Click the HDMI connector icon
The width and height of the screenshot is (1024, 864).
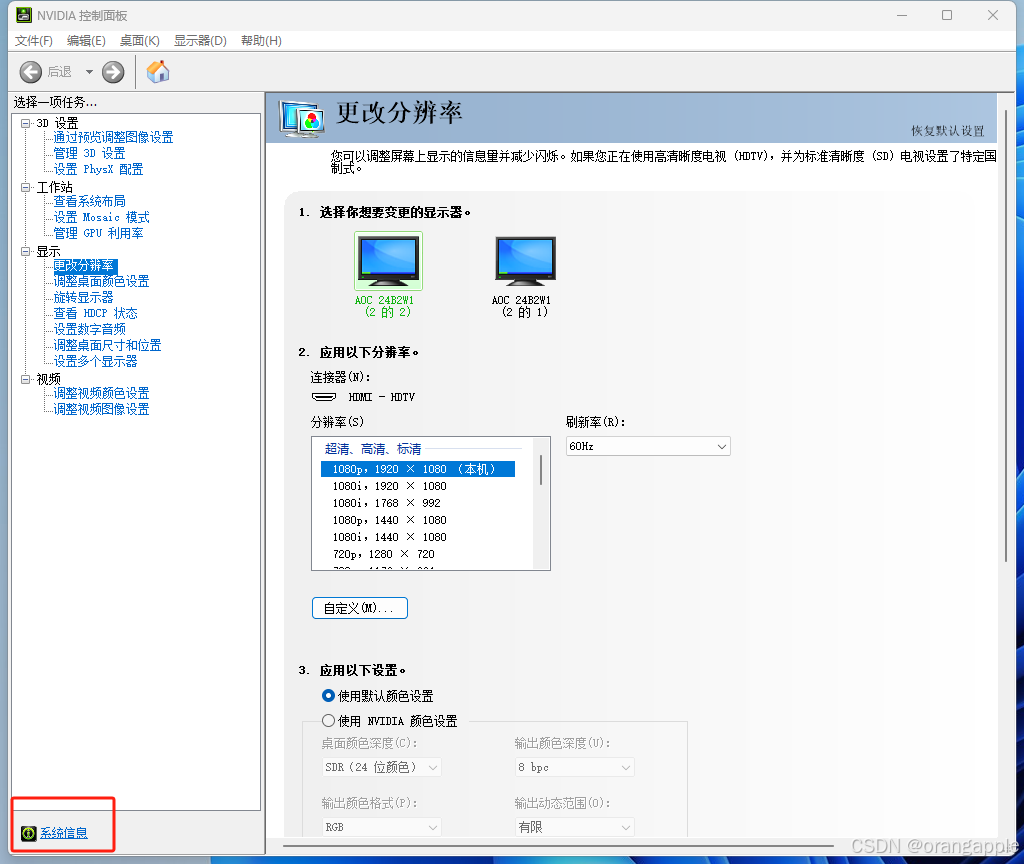pyautogui.click(x=324, y=397)
